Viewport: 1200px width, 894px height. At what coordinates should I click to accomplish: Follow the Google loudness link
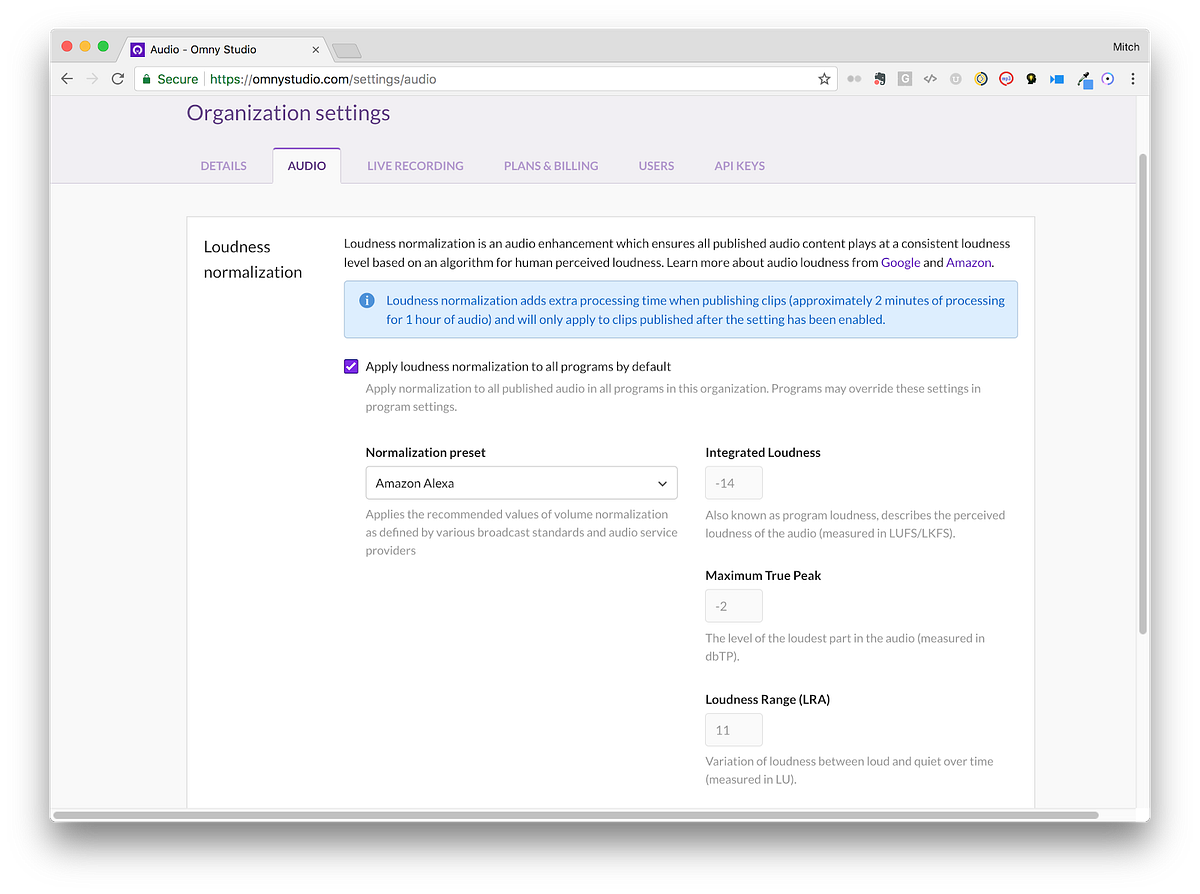coord(900,262)
